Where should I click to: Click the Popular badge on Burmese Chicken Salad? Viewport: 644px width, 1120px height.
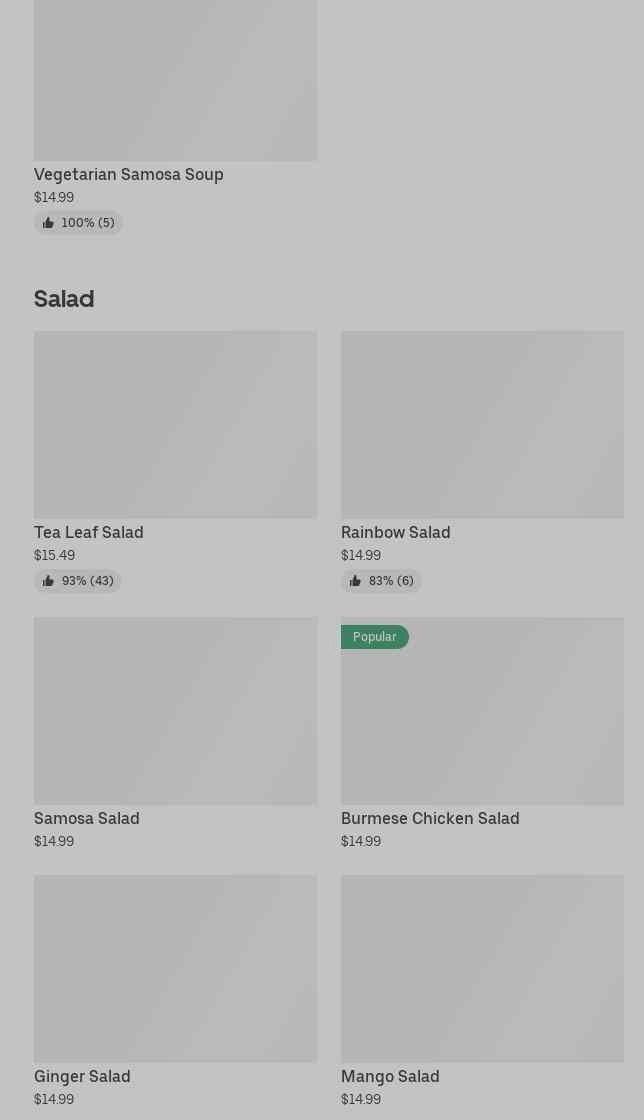click(375, 637)
